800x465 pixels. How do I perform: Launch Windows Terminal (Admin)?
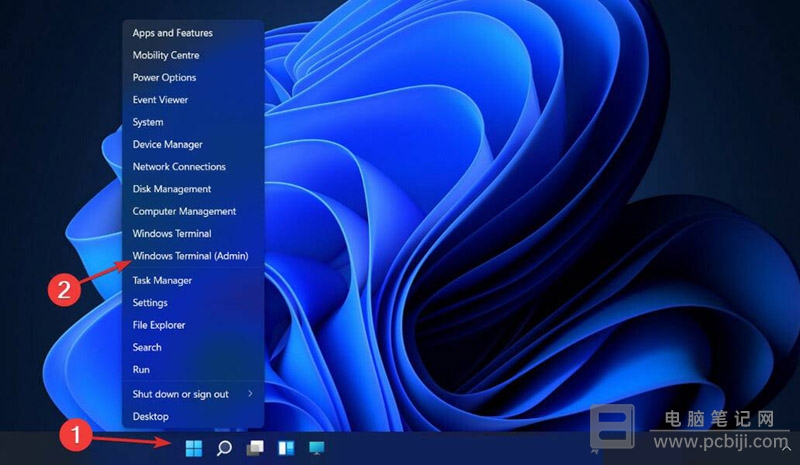[190, 256]
